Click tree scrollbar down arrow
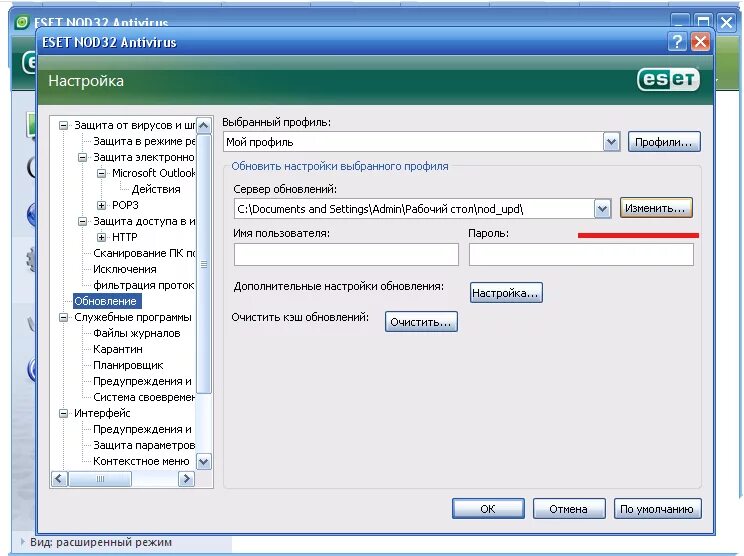The width and height of the screenshot is (744, 556). pos(204,461)
